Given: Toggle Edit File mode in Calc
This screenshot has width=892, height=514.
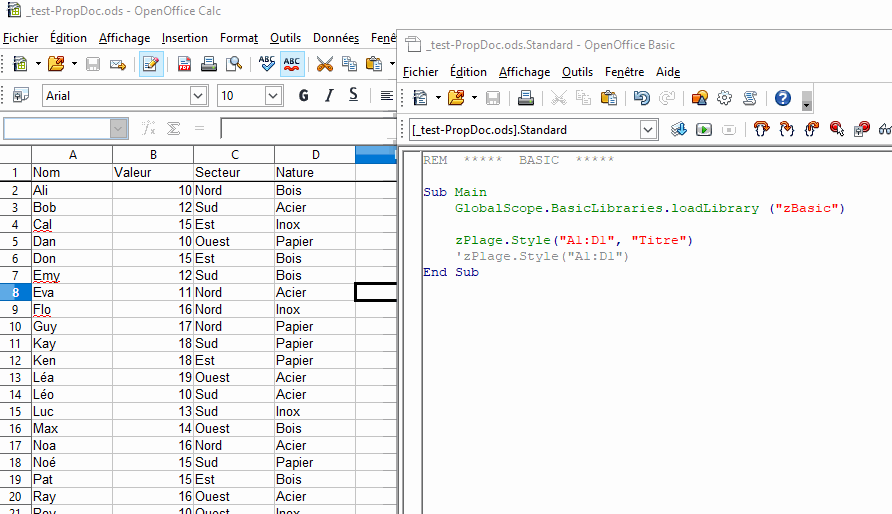Looking at the screenshot, I should point(151,64).
